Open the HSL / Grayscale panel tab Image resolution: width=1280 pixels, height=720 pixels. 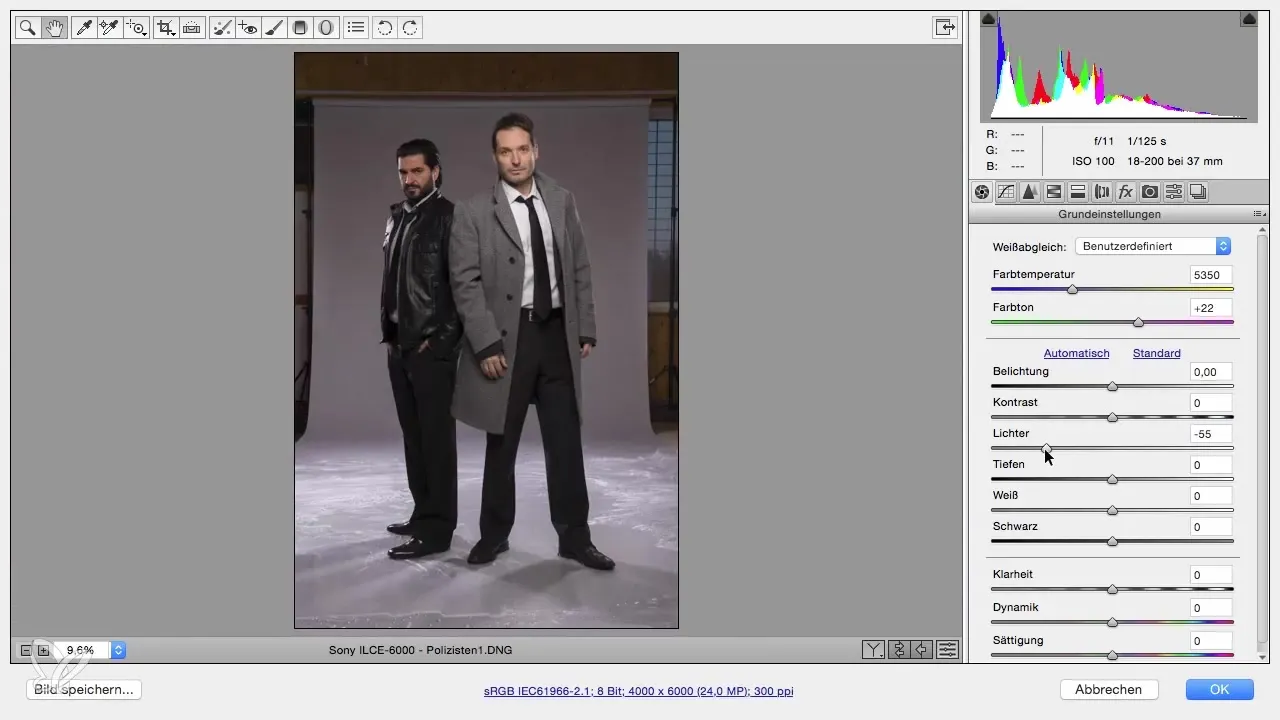pos(1054,192)
